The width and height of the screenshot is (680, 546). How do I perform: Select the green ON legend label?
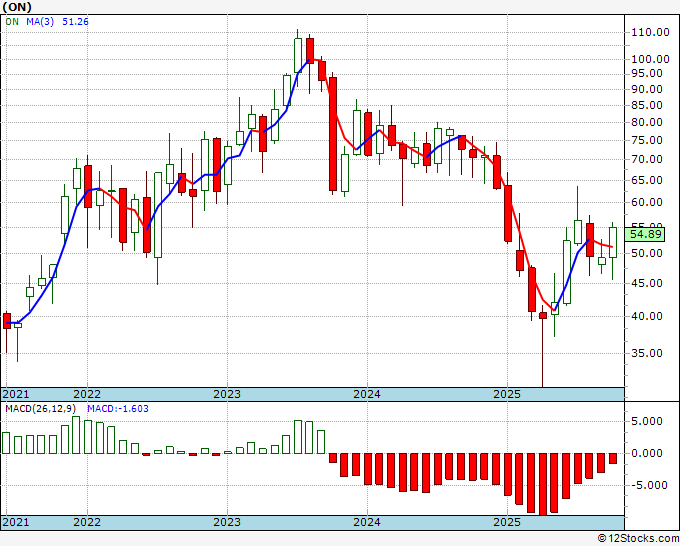click(x=12, y=22)
